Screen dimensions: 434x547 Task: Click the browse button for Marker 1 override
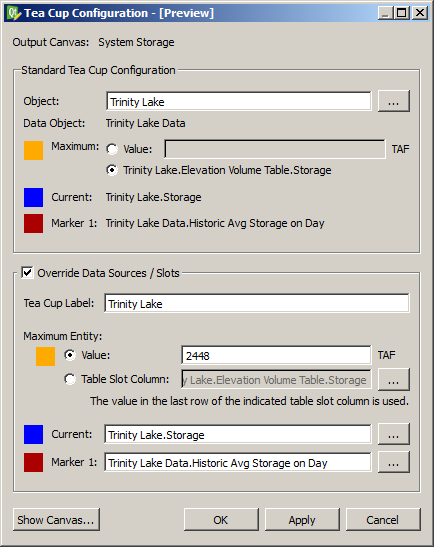(x=394, y=462)
